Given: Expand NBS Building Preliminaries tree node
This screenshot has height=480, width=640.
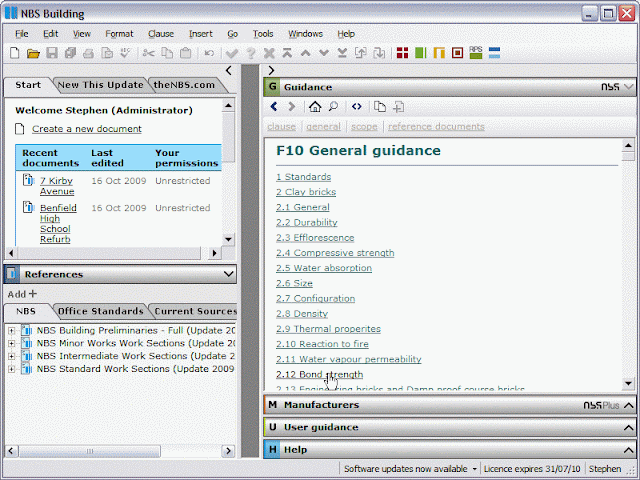Looking at the screenshot, I should click(x=11, y=331).
